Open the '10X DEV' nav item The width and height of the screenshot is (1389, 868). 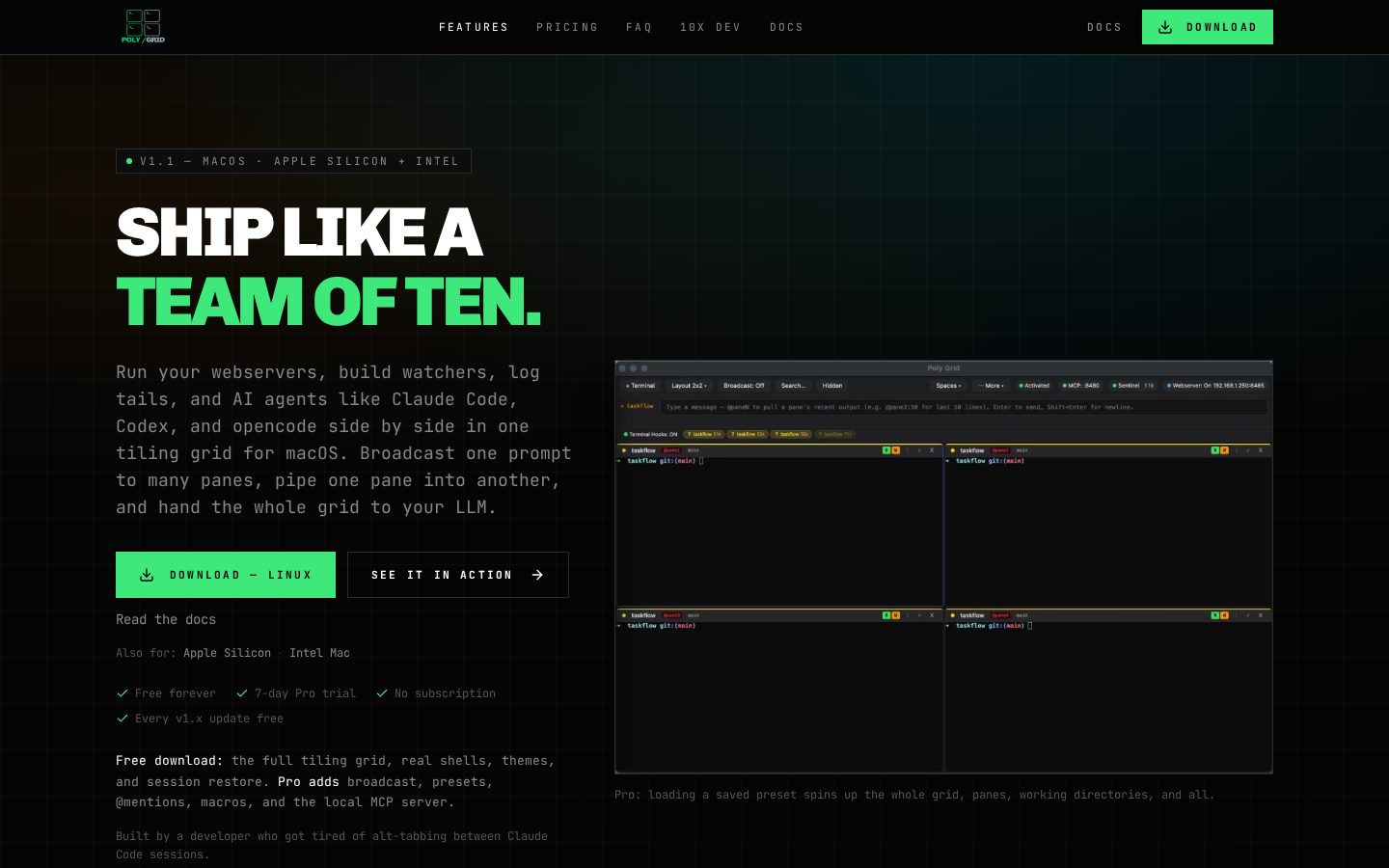pos(710,27)
